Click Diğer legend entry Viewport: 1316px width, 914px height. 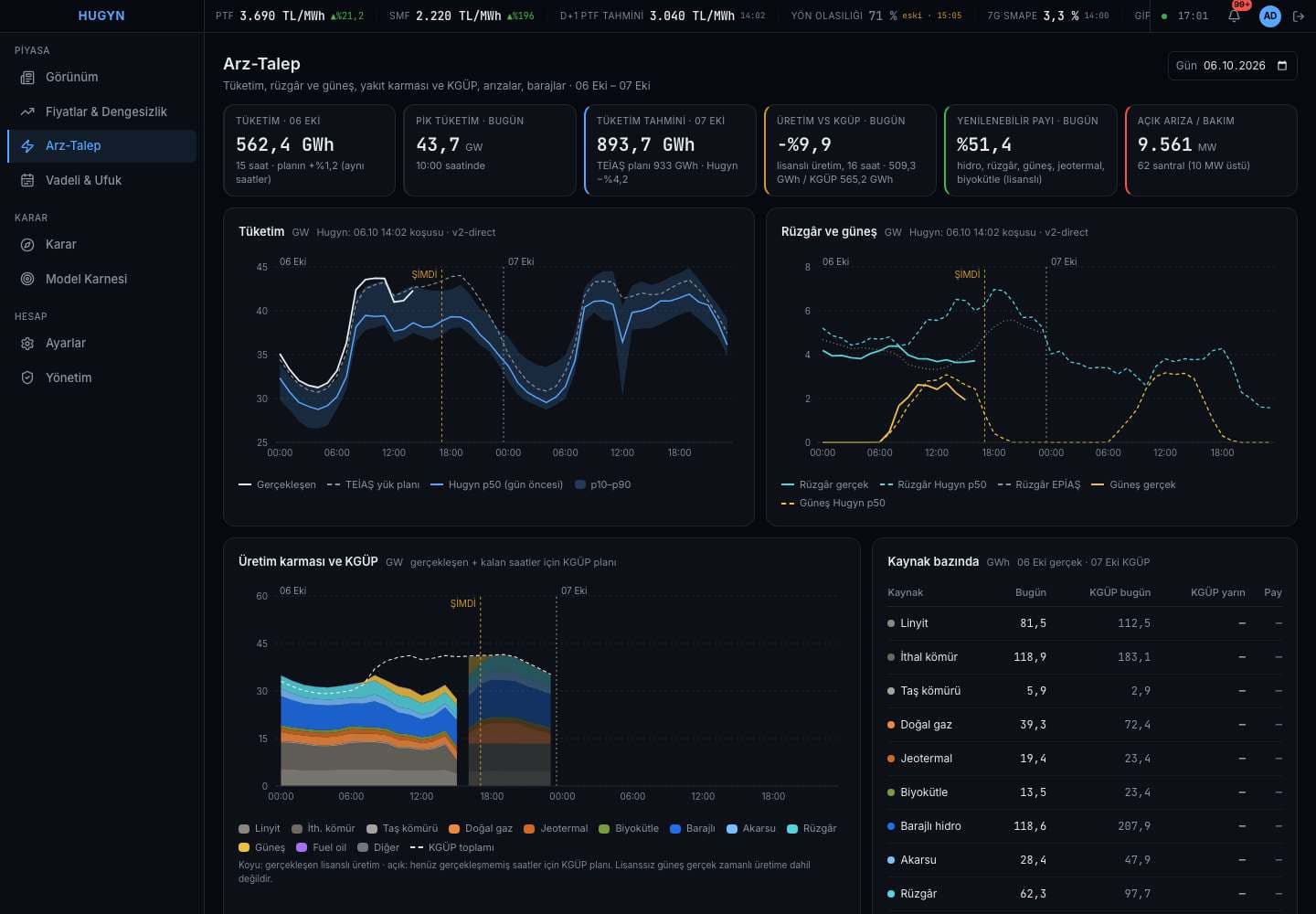click(x=378, y=848)
